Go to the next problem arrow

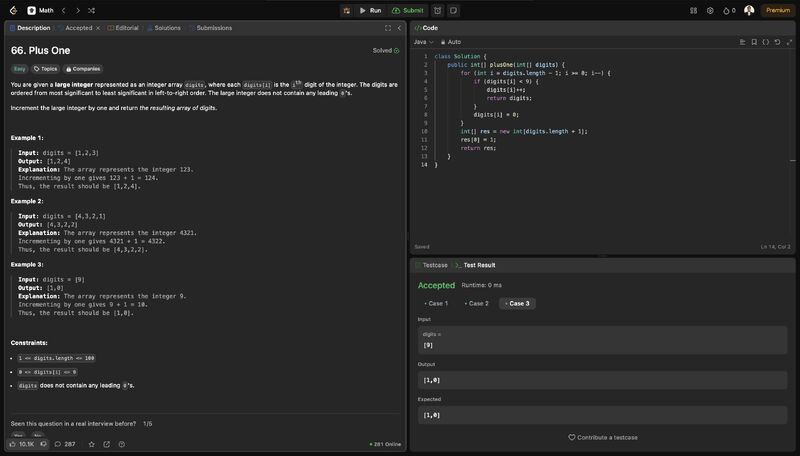click(78, 10)
